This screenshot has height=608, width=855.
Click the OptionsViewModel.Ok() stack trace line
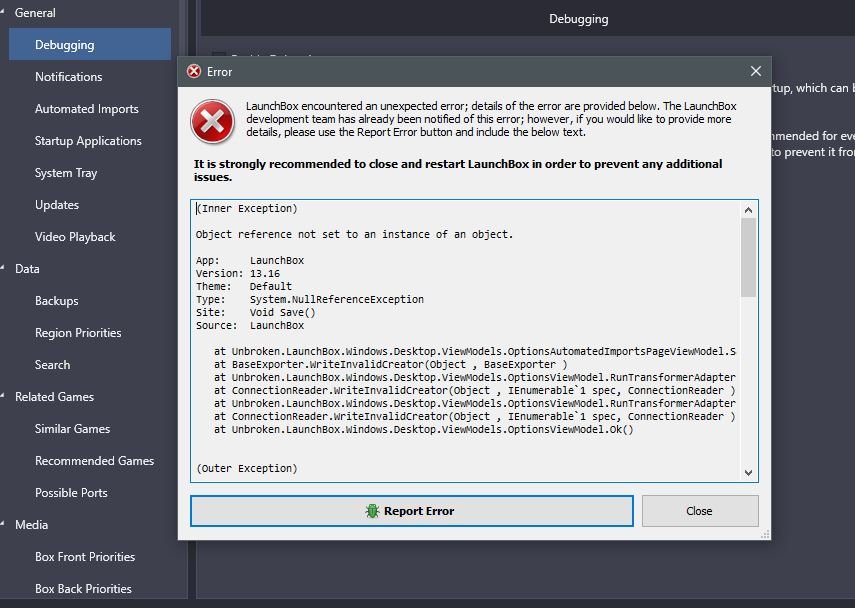(424, 430)
